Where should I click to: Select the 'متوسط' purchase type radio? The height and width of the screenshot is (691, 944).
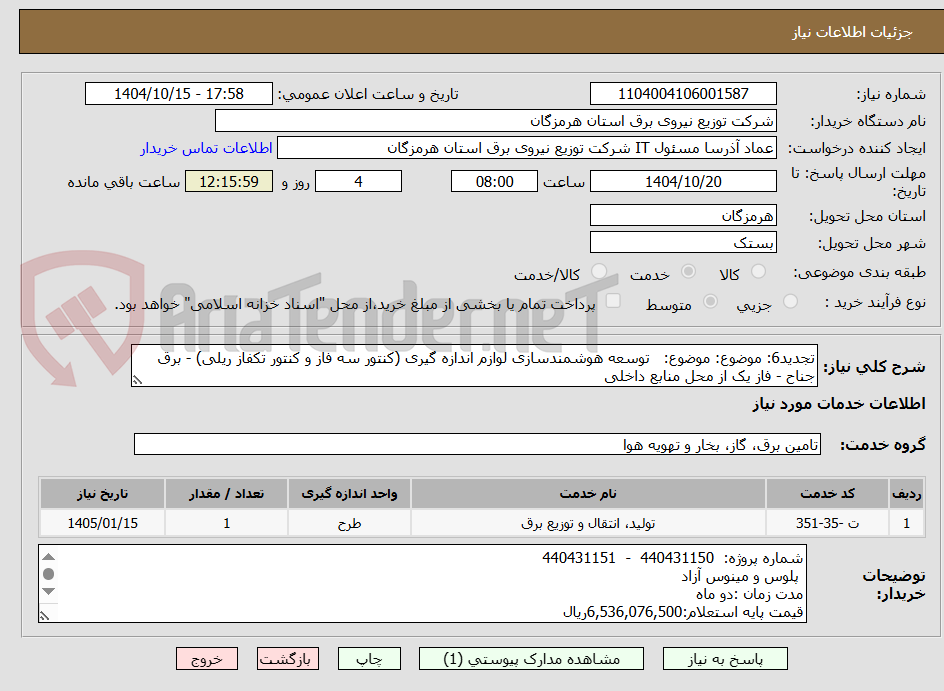pyautogui.click(x=710, y=302)
